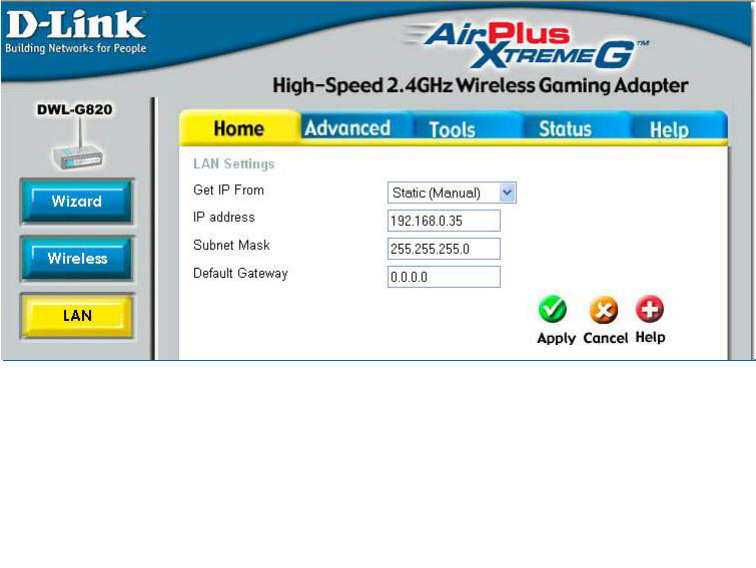Click the D-Link logo
This screenshot has height=568, width=756.
click(x=75, y=25)
